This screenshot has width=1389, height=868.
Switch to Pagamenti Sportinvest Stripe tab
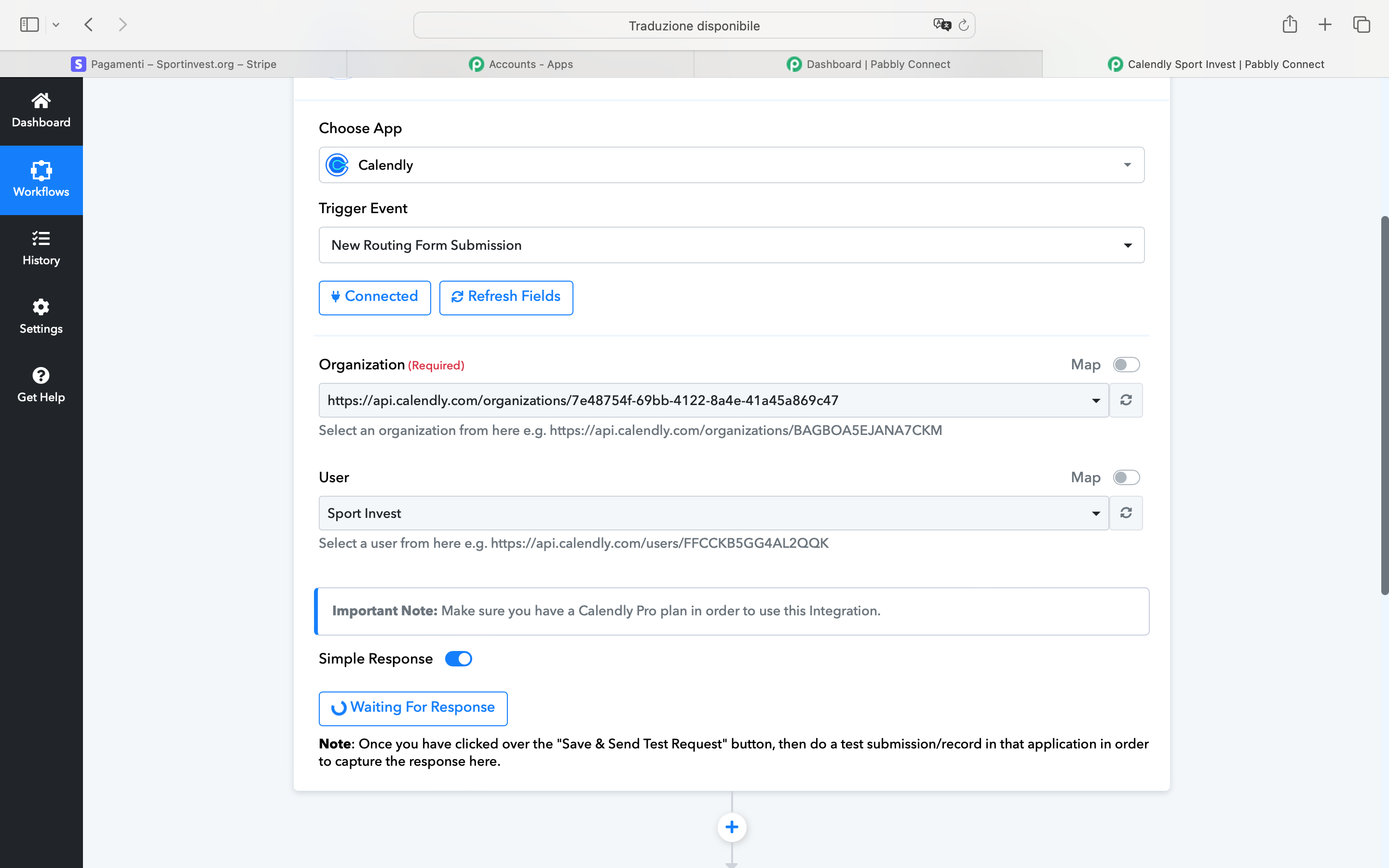pyautogui.click(x=173, y=64)
